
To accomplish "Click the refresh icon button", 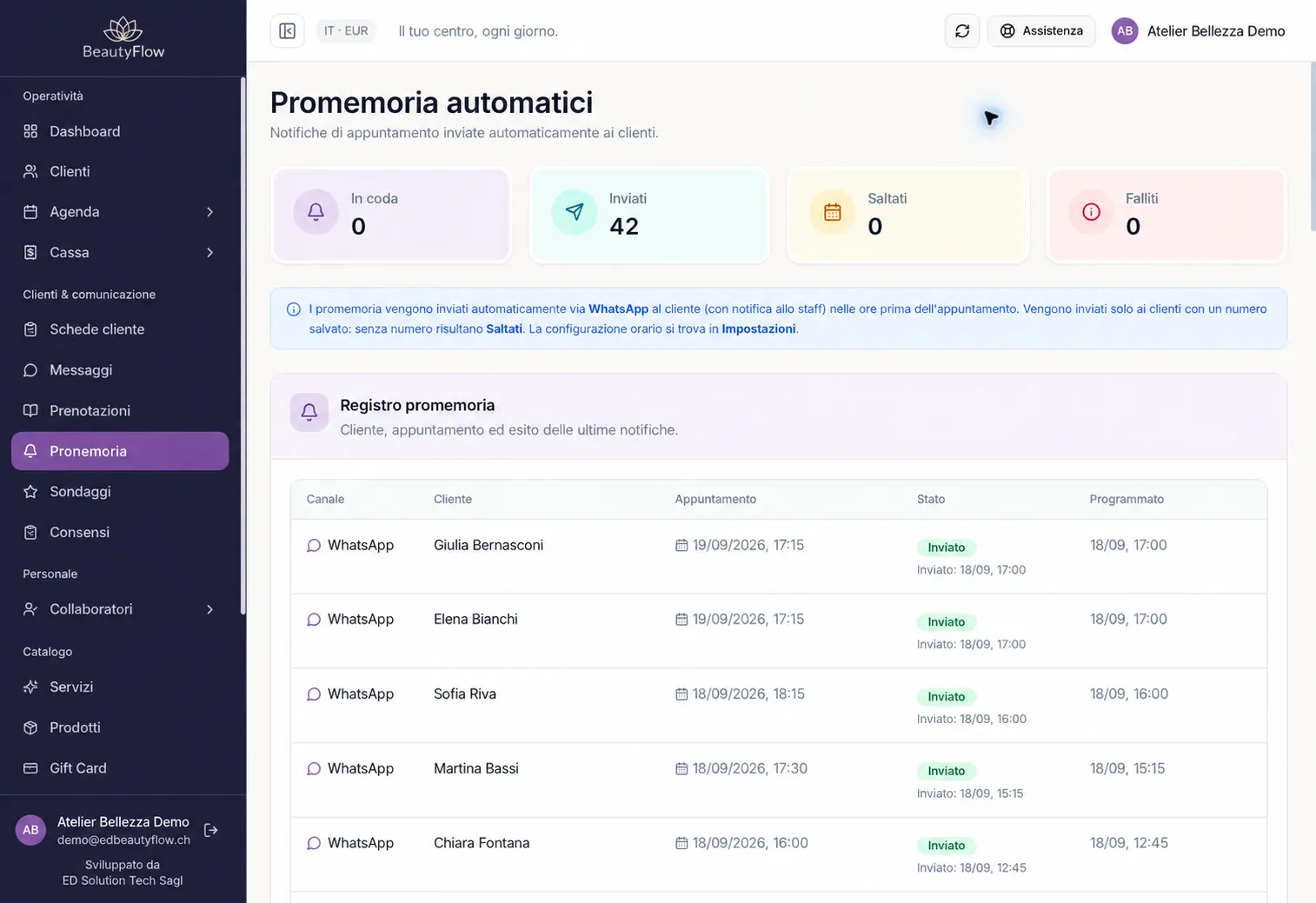I will click(x=962, y=31).
